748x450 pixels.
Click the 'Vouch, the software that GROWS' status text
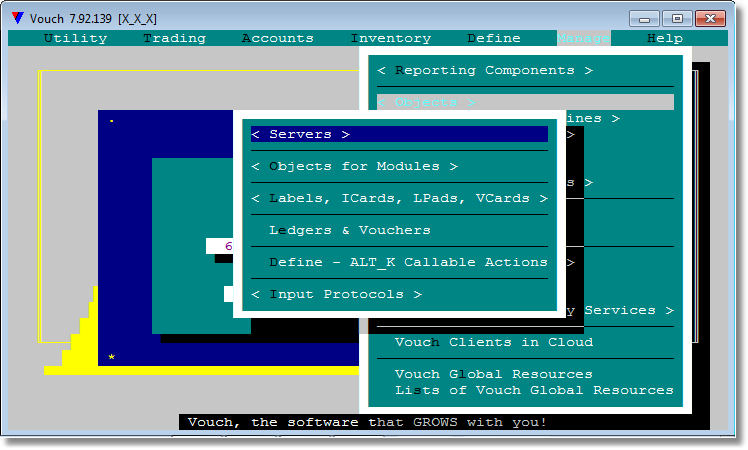pos(367,422)
